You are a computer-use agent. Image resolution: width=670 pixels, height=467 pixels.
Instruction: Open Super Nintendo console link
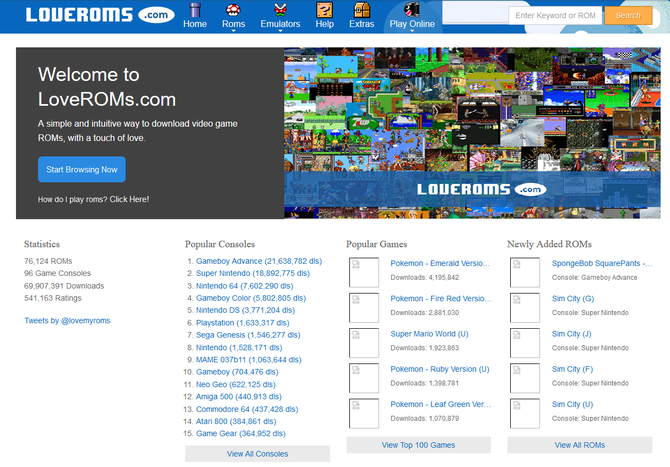point(253,273)
